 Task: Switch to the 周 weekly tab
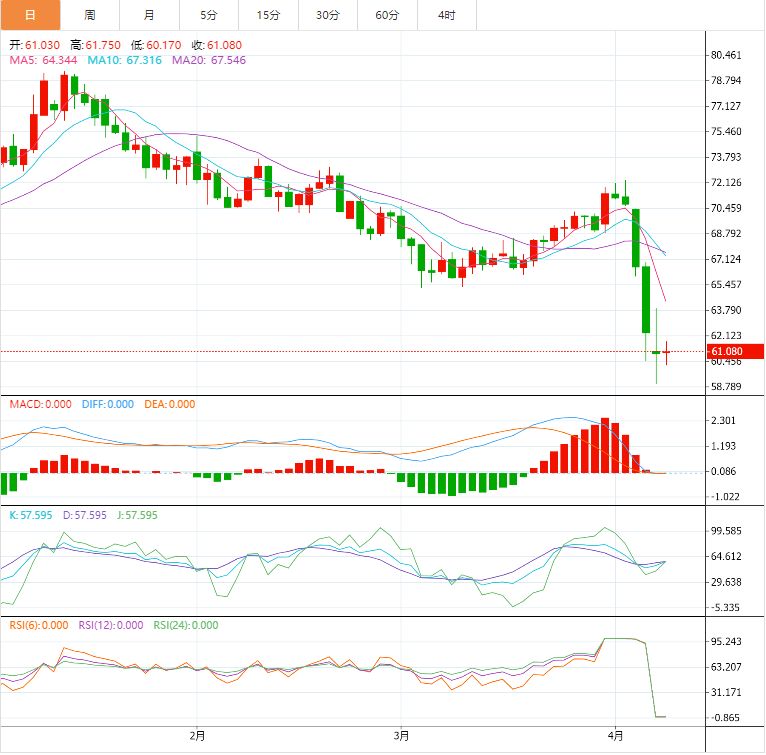click(90, 15)
